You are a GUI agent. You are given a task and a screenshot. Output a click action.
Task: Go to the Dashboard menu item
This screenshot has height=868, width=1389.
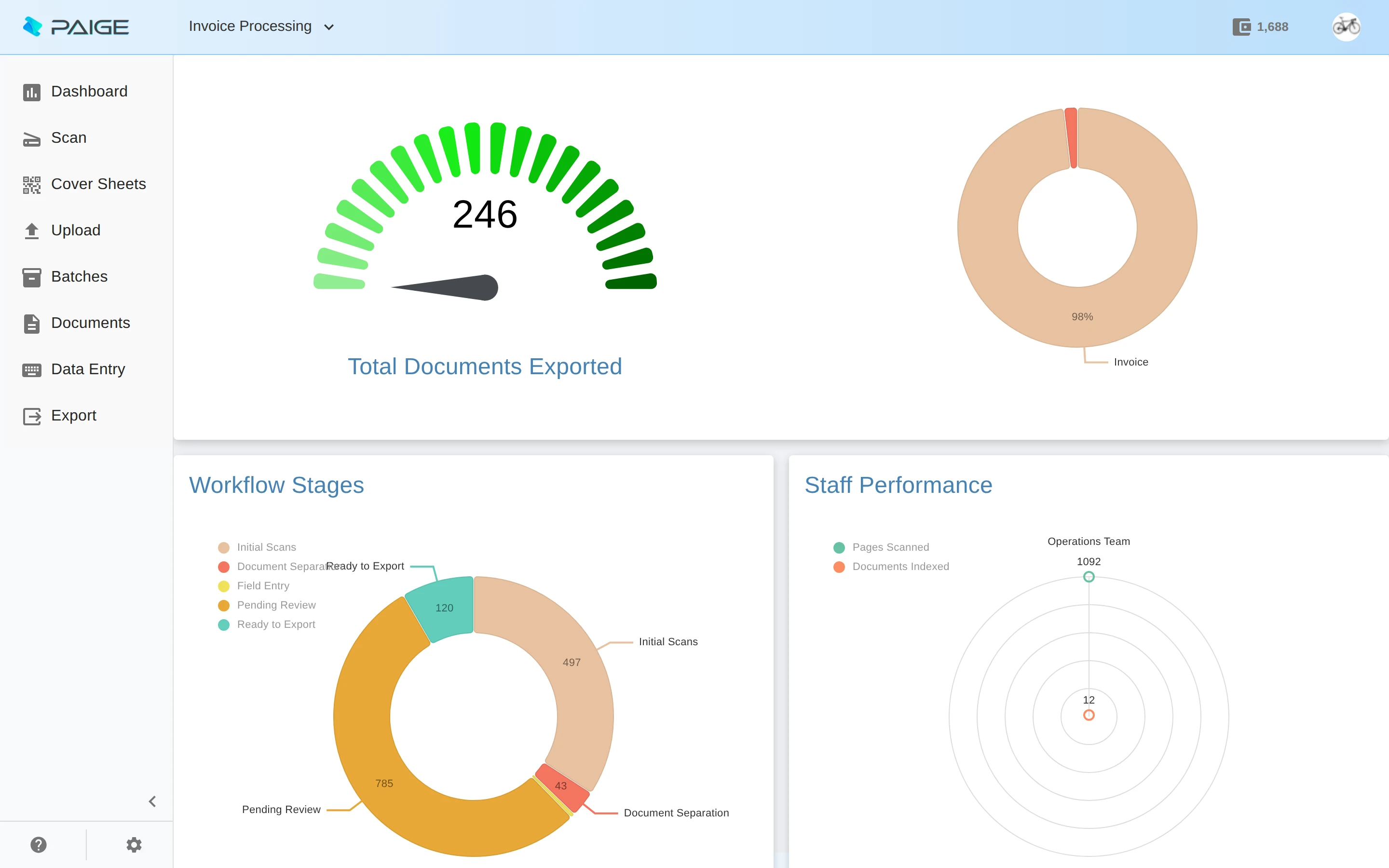click(89, 91)
